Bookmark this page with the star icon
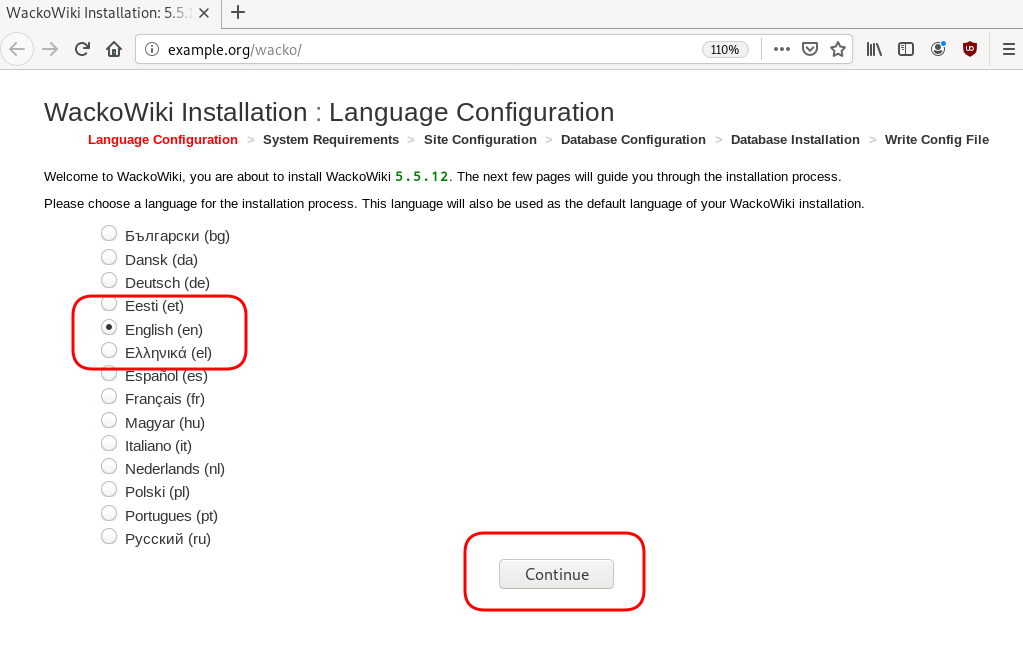This screenshot has width=1023, height=669. (x=838, y=49)
